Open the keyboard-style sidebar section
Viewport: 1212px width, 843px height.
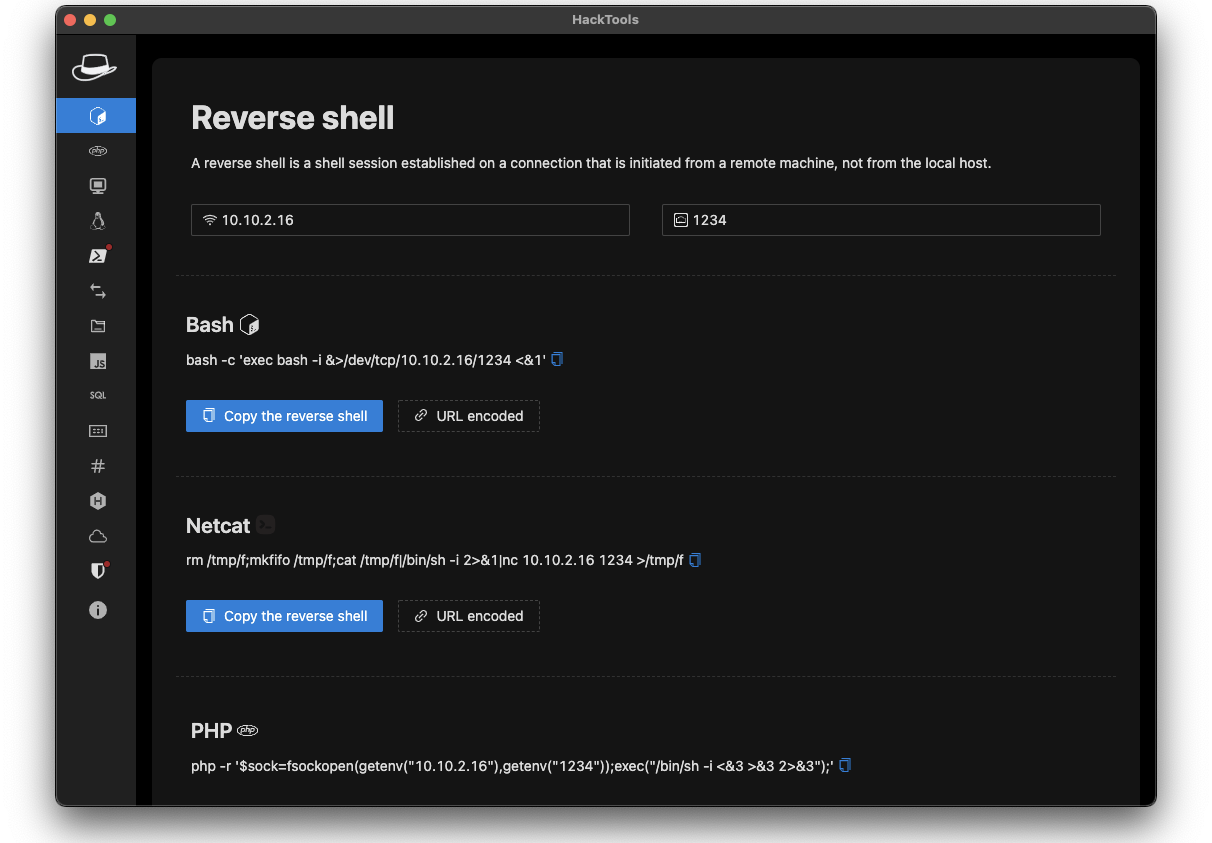click(x=97, y=431)
